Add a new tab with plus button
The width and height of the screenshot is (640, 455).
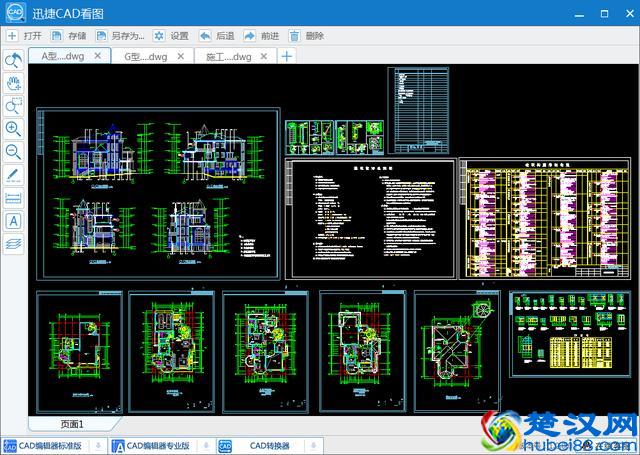286,57
